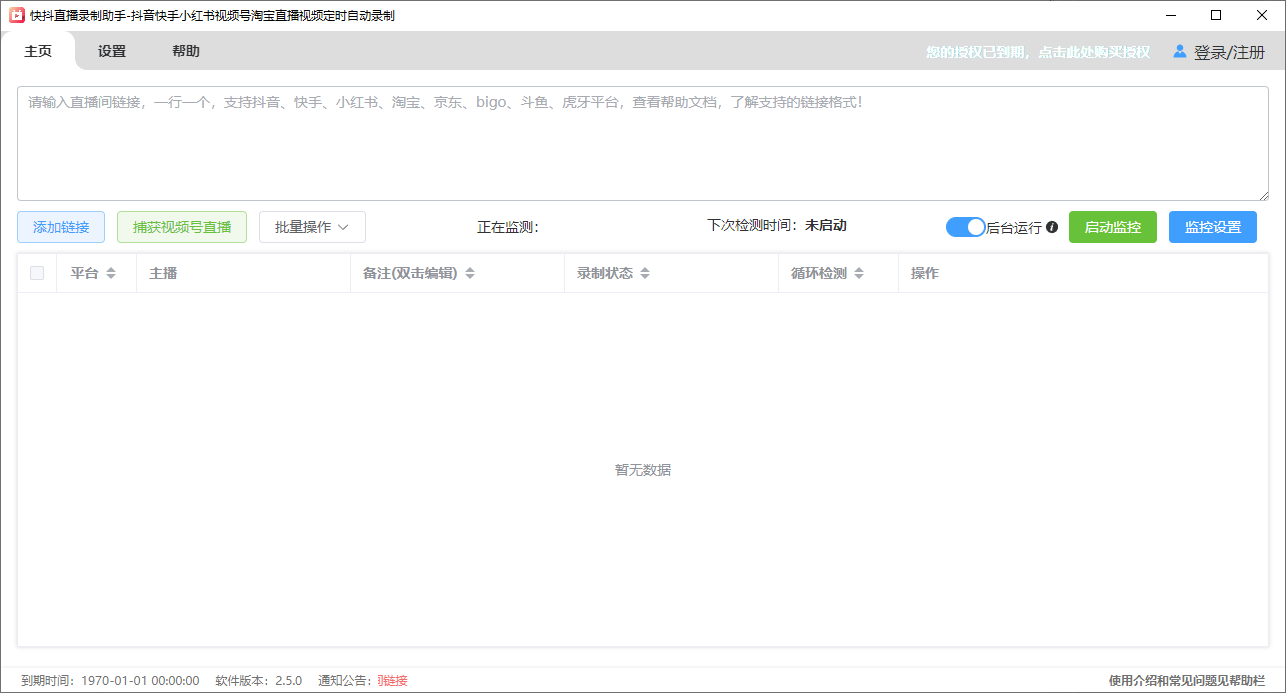Click the 到期时间 1970-01-01 status entry

pyautogui.click(x=110, y=681)
